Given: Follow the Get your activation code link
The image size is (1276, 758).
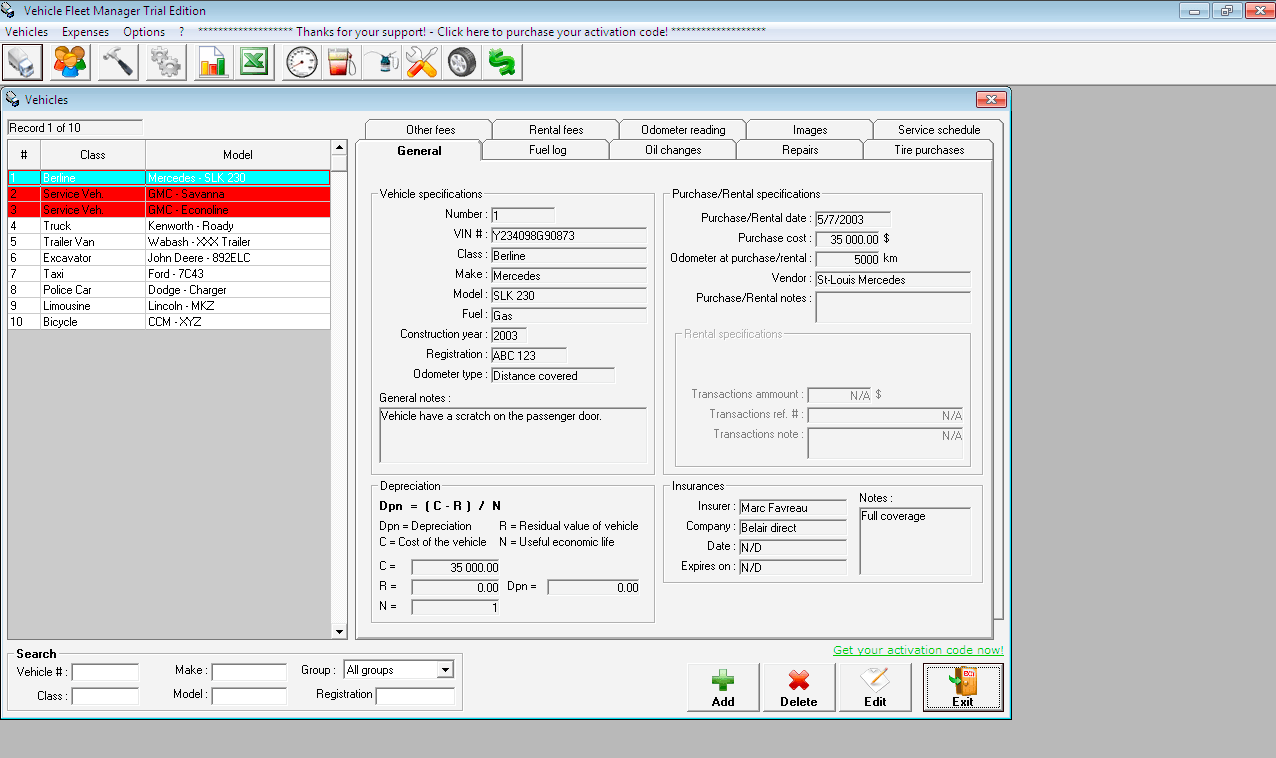Looking at the screenshot, I should 917,650.
